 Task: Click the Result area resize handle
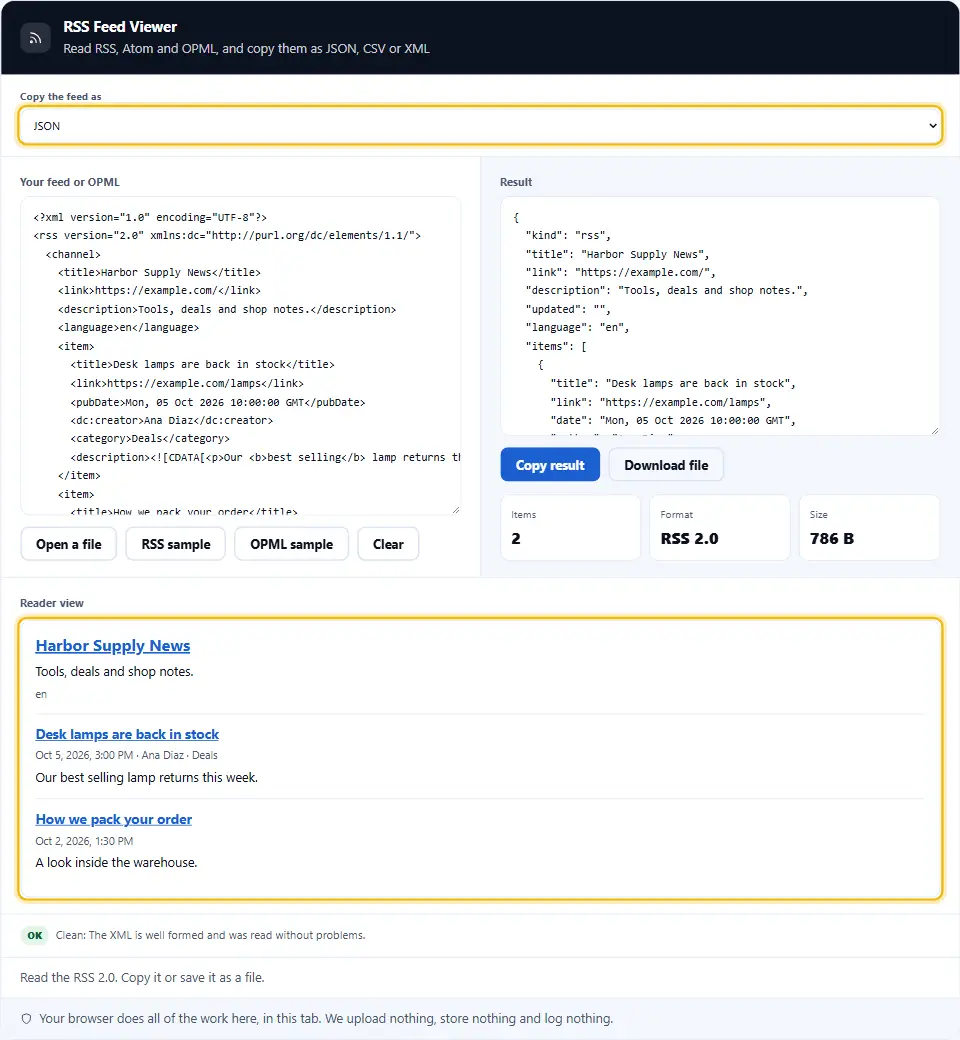[x=935, y=430]
